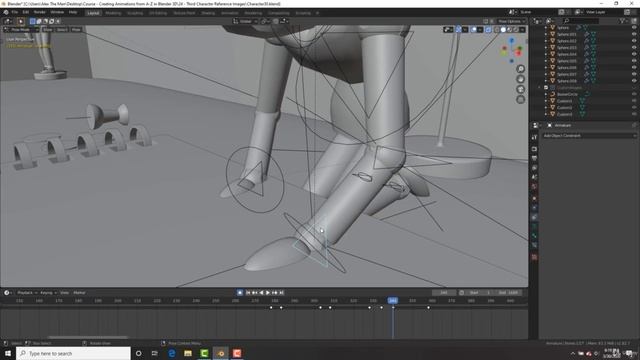Open the Select menu in viewport header
Viewport: 640px width, 360px height.
[62, 30]
